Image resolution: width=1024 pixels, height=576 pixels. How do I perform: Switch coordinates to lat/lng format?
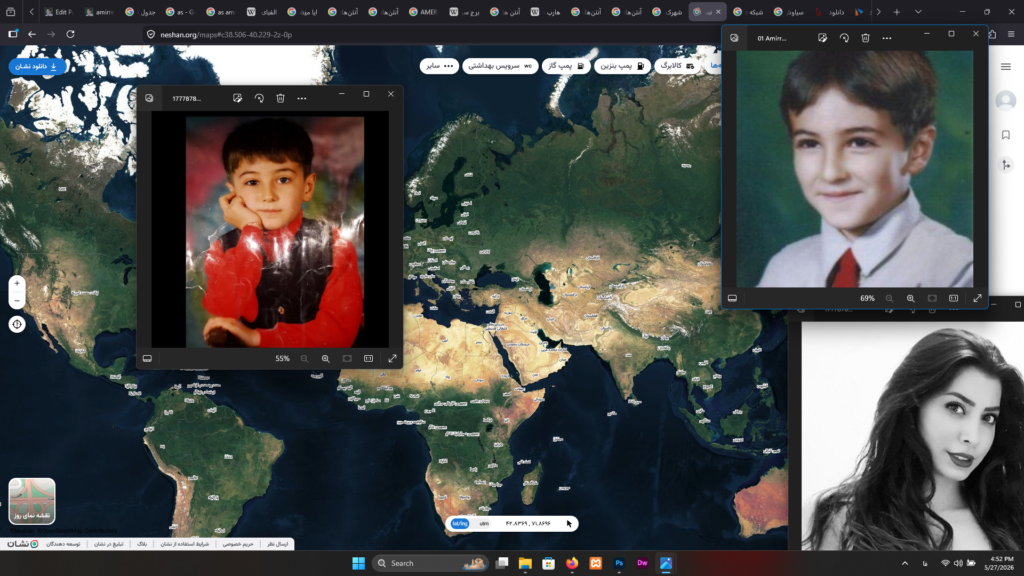(460, 523)
